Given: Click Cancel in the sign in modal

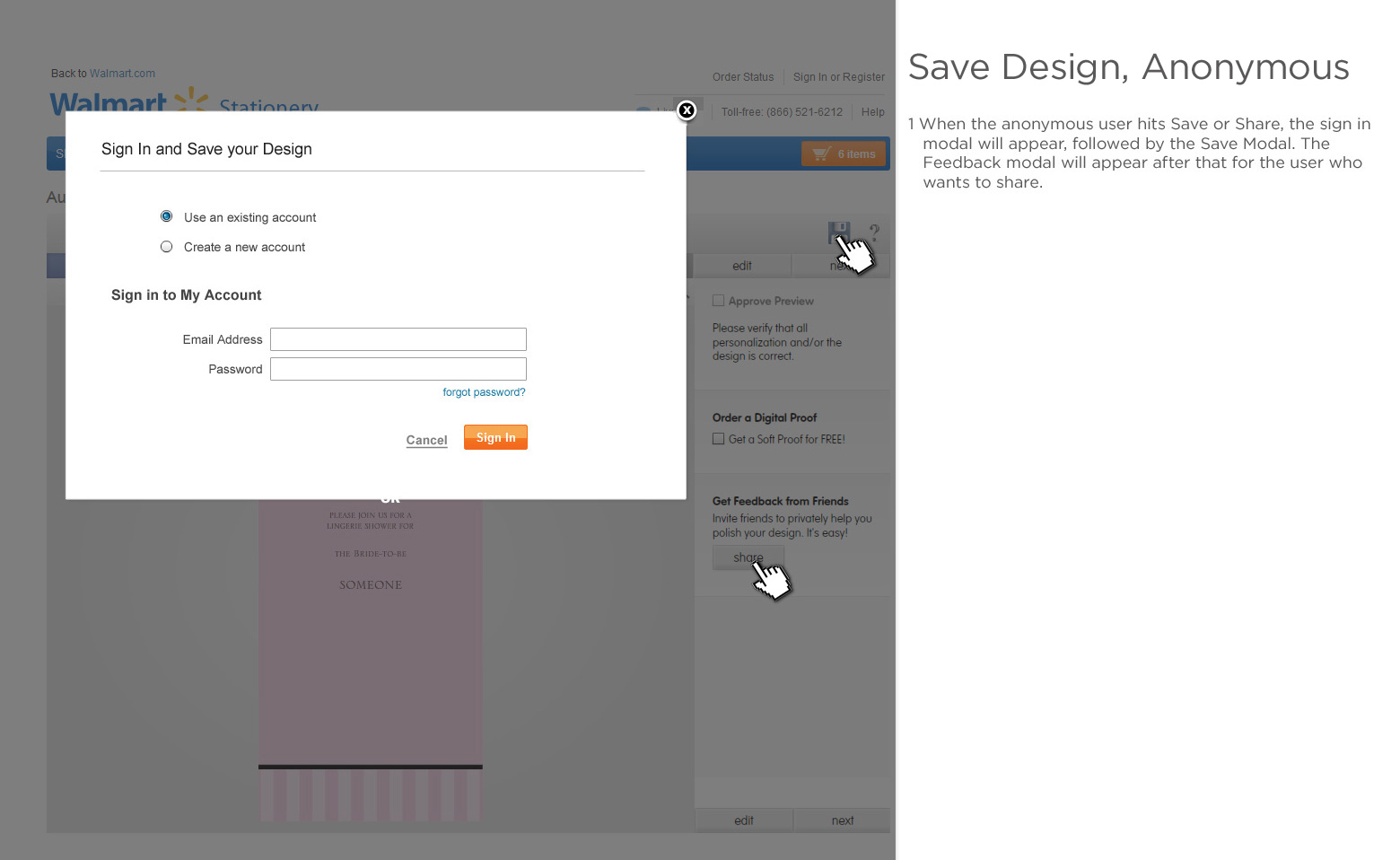Looking at the screenshot, I should [426, 440].
